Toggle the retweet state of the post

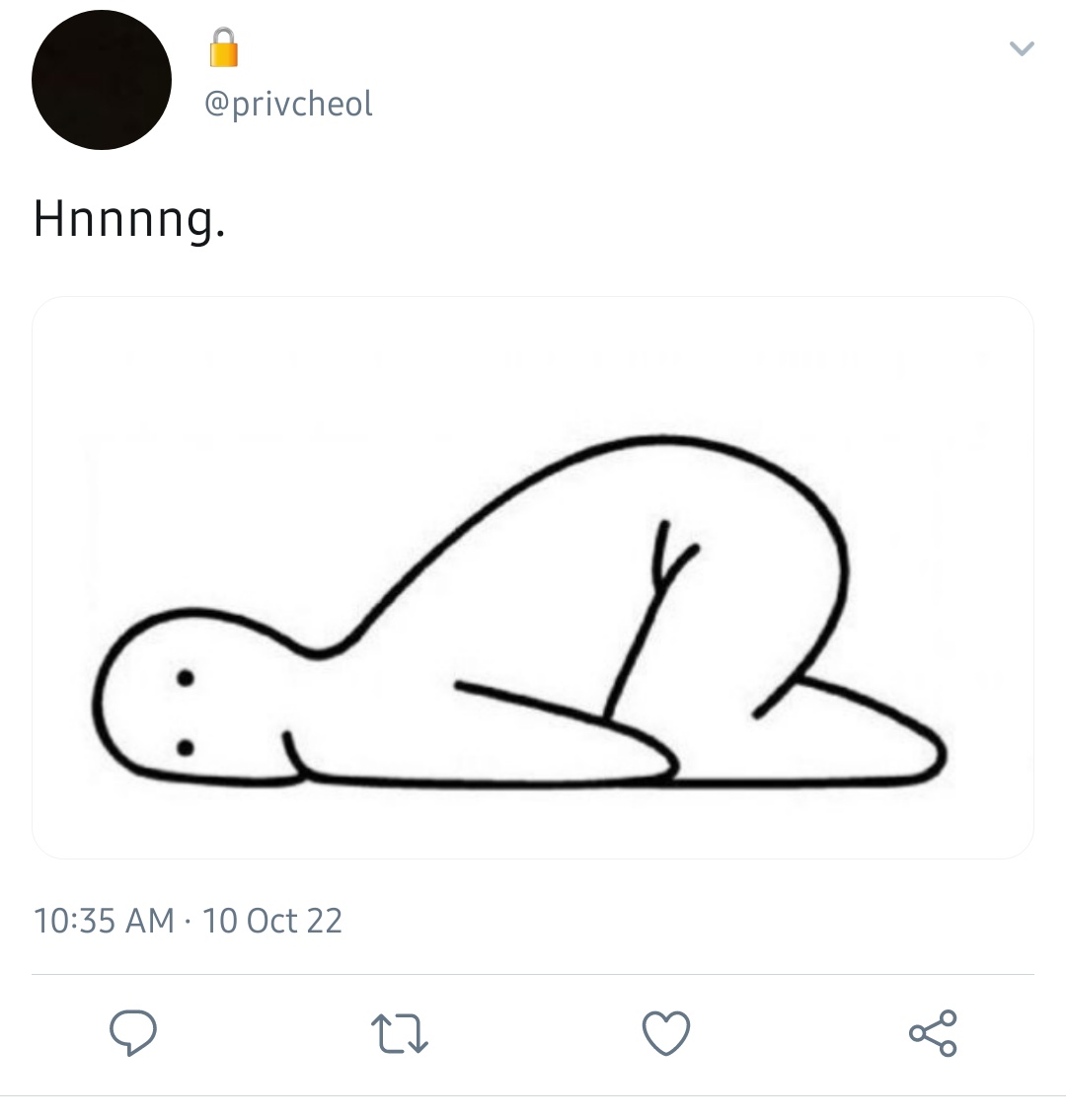pos(400,1033)
